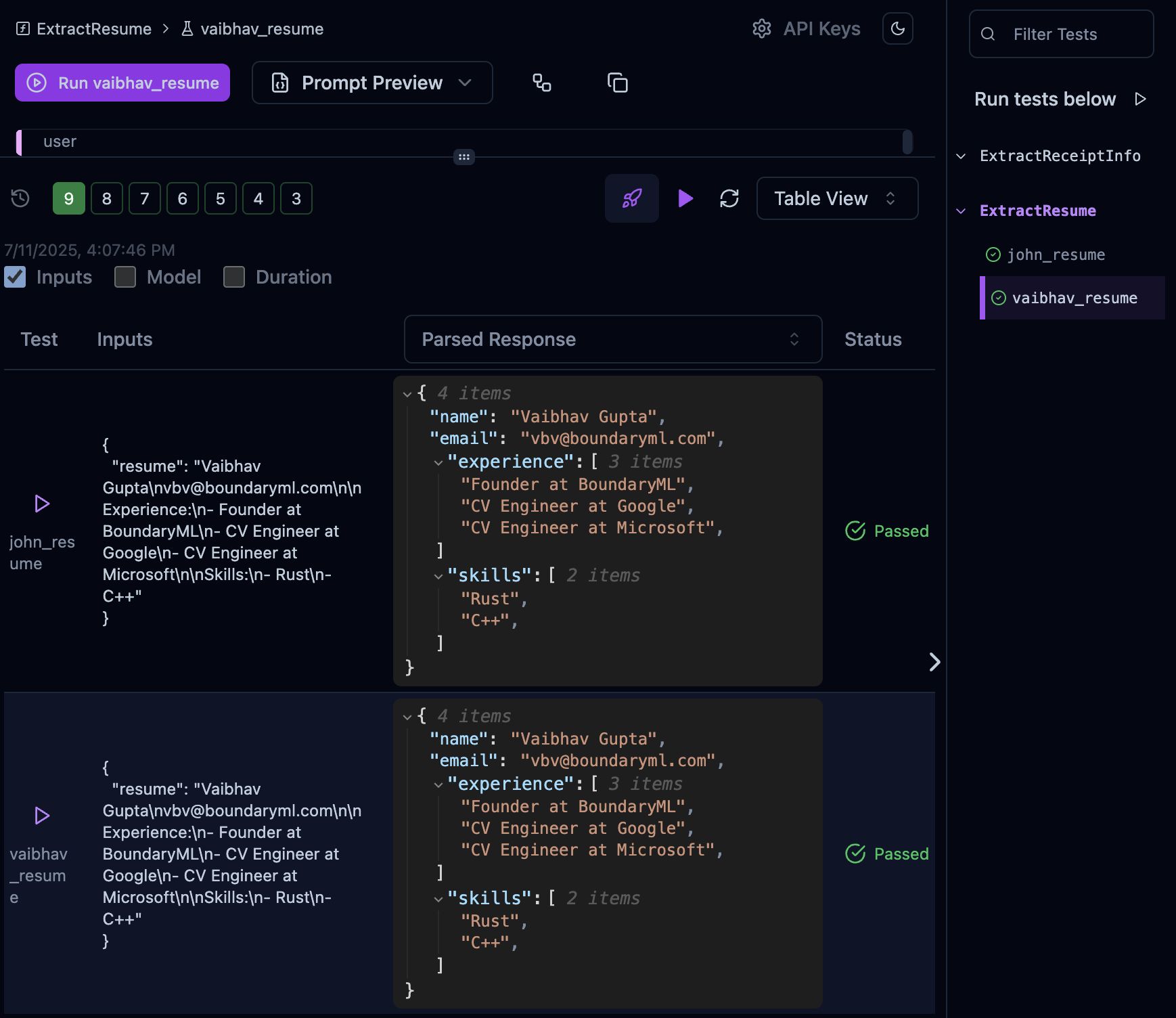The height and width of the screenshot is (1018, 1176).
Task: Collapse the ExtractResume tree section
Action: [x=962, y=211]
